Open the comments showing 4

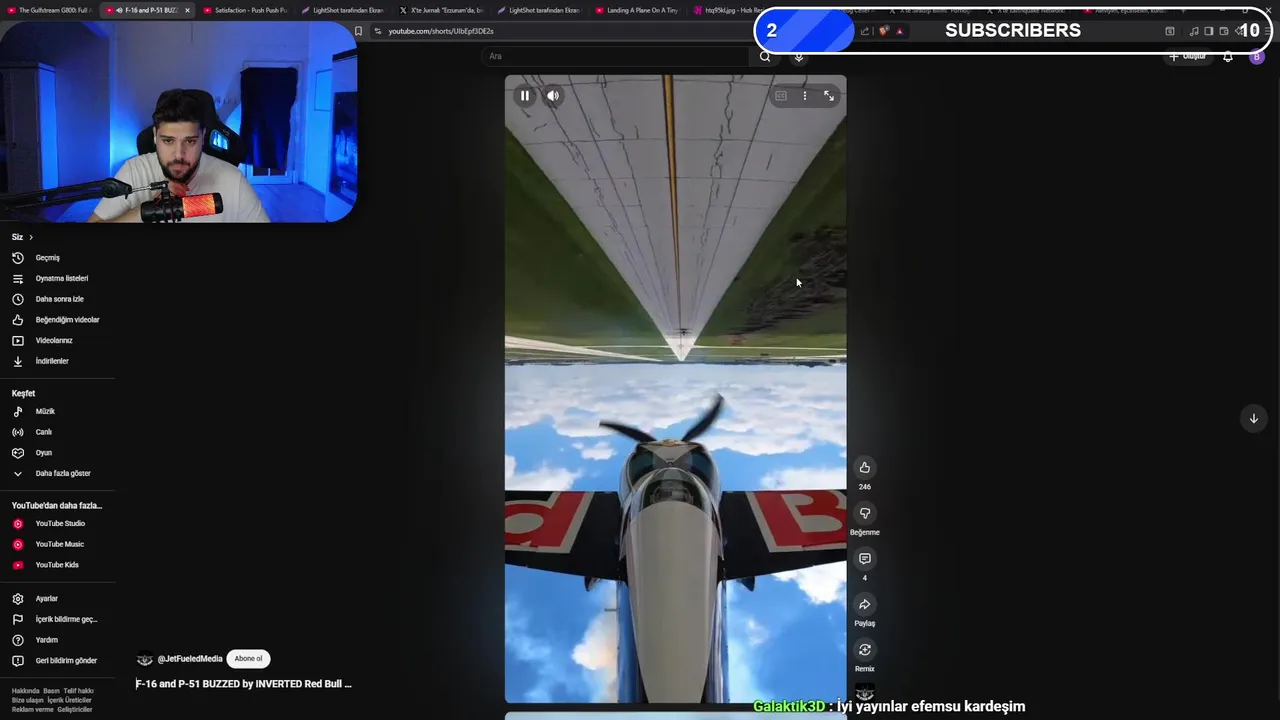pyautogui.click(x=865, y=559)
